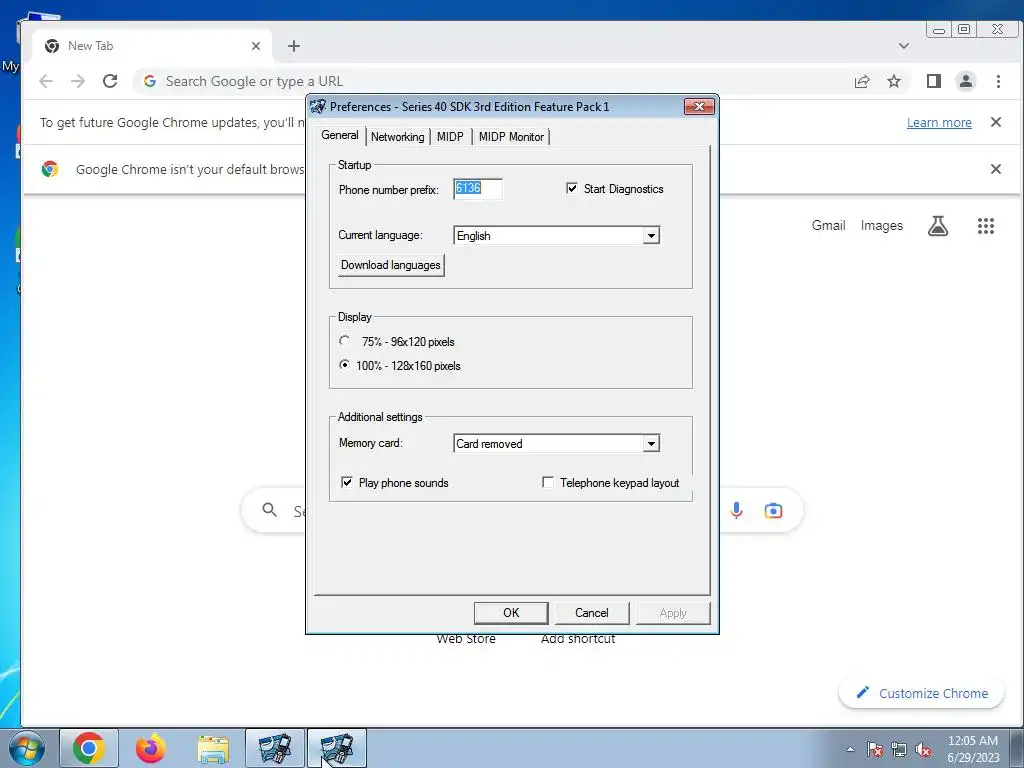The image size is (1024, 768).
Task: Open Chrome profile avatar
Action: pos(966,81)
